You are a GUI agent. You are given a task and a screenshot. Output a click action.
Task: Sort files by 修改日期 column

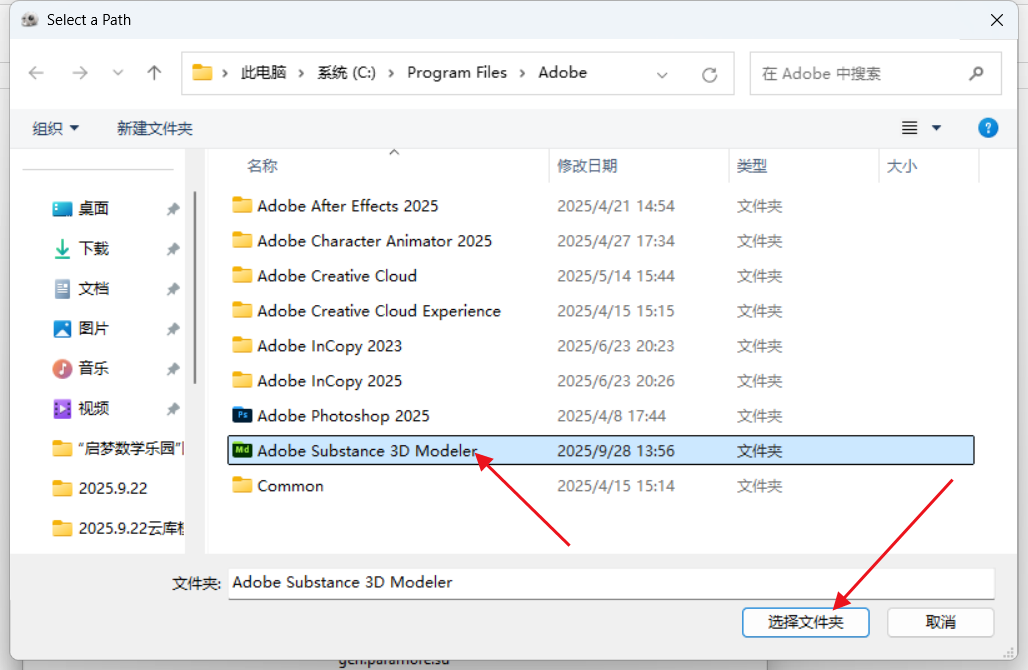(x=587, y=166)
